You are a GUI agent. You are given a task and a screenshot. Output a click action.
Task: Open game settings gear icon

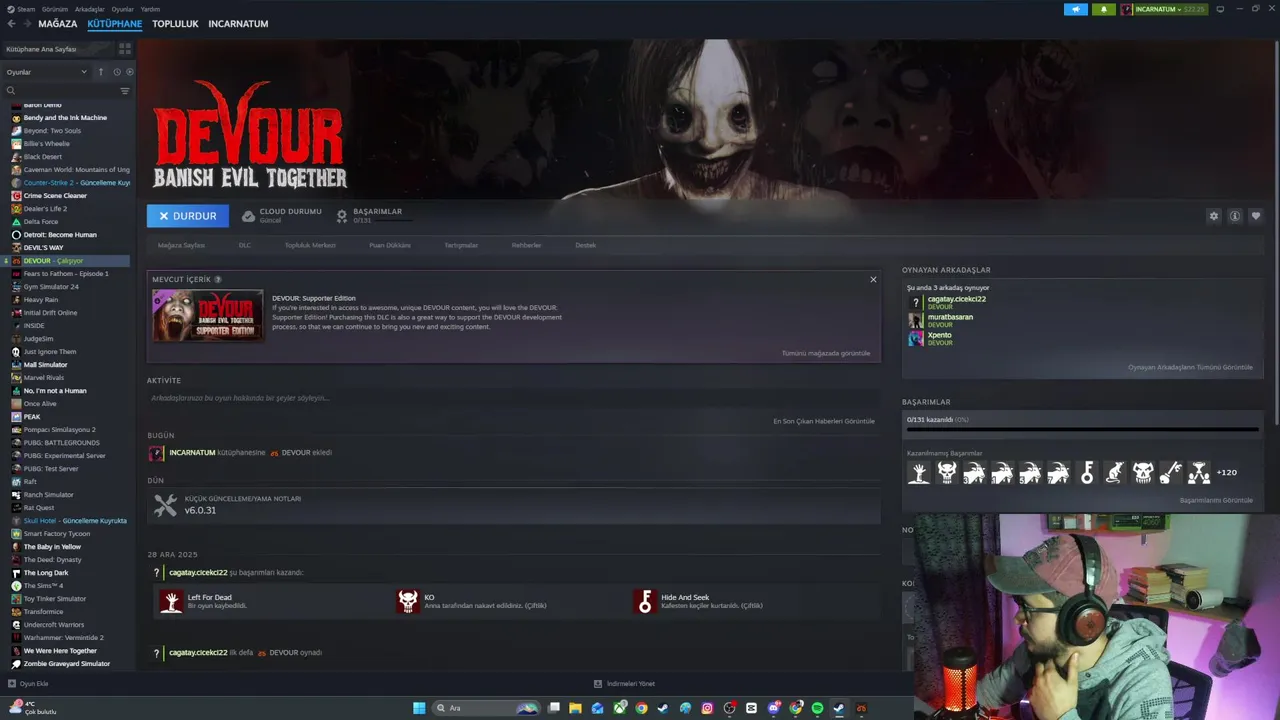point(1214,216)
